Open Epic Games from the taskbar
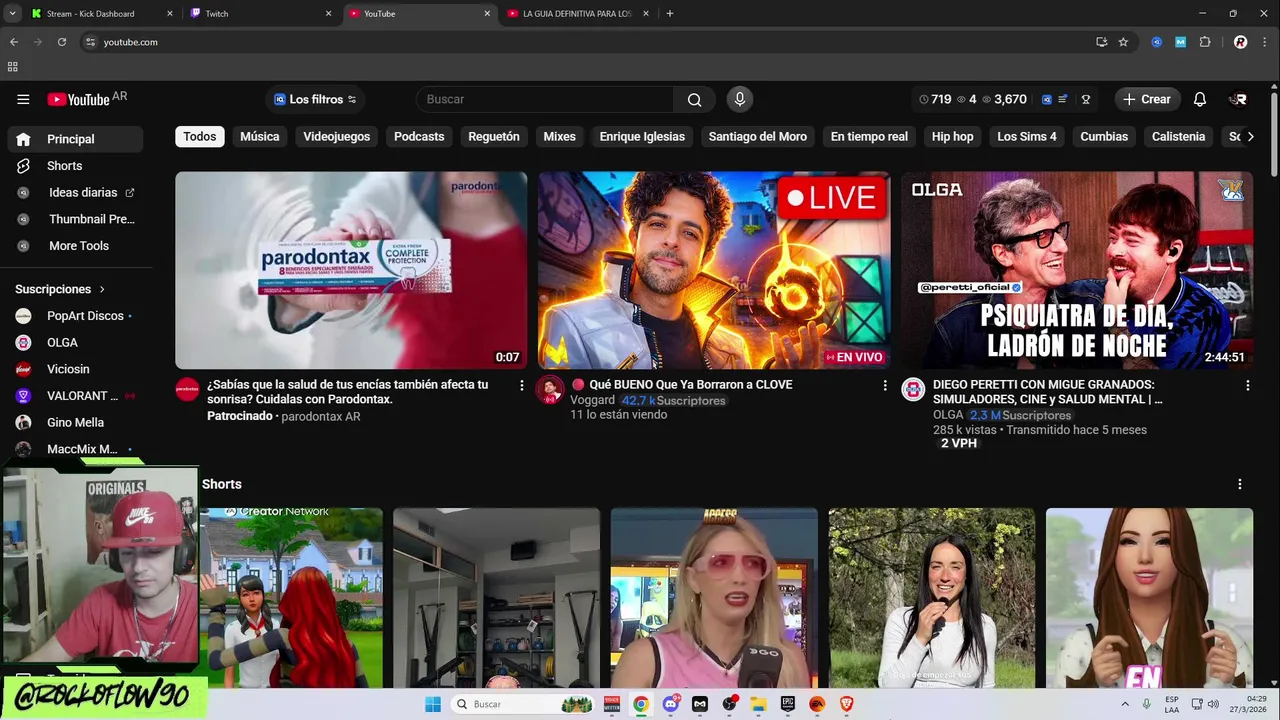1280x720 pixels. [x=788, y=704]
